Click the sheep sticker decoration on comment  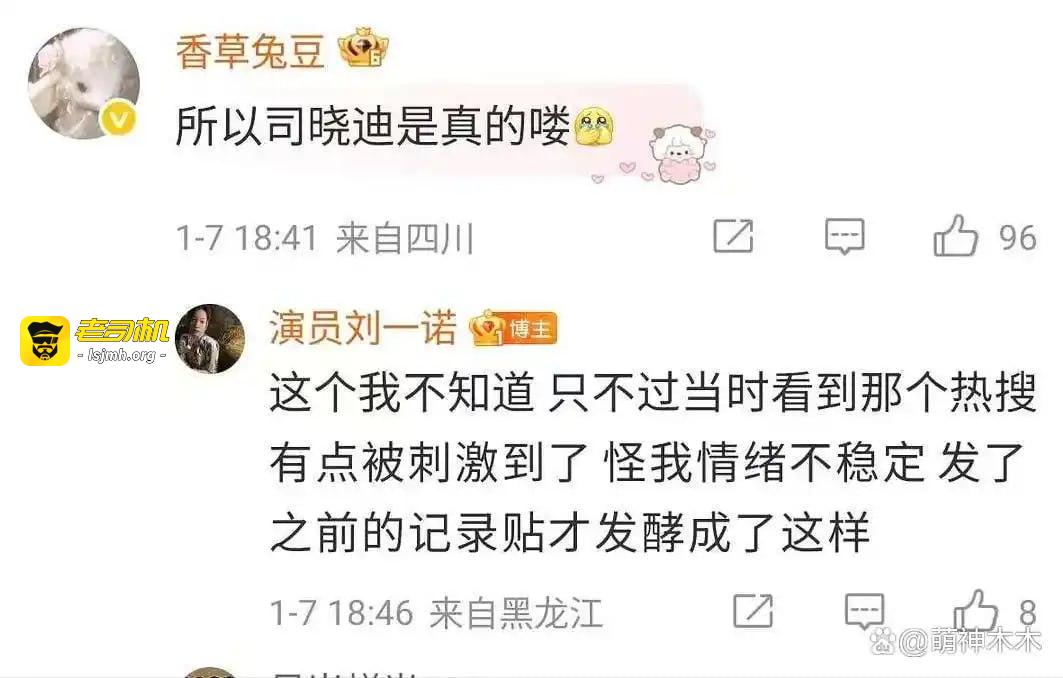click(x=680, y=154)
